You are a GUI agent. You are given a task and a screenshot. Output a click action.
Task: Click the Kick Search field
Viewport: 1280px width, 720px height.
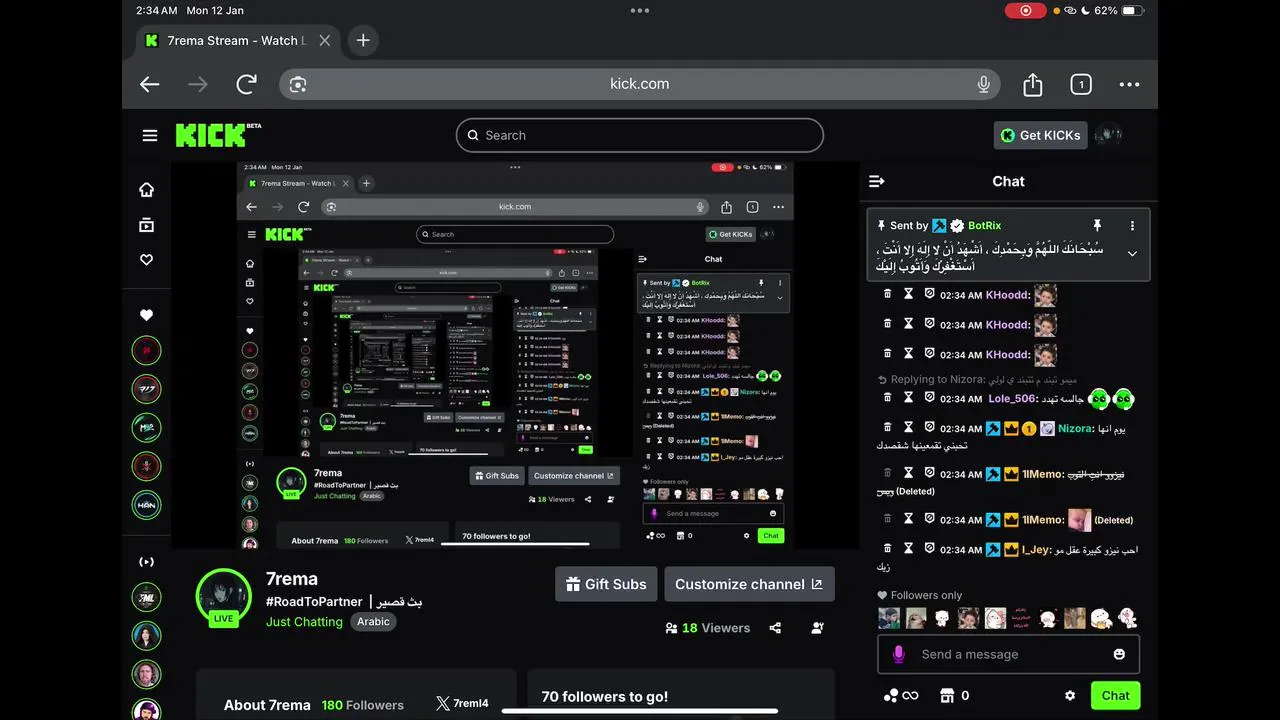(640, 135)
